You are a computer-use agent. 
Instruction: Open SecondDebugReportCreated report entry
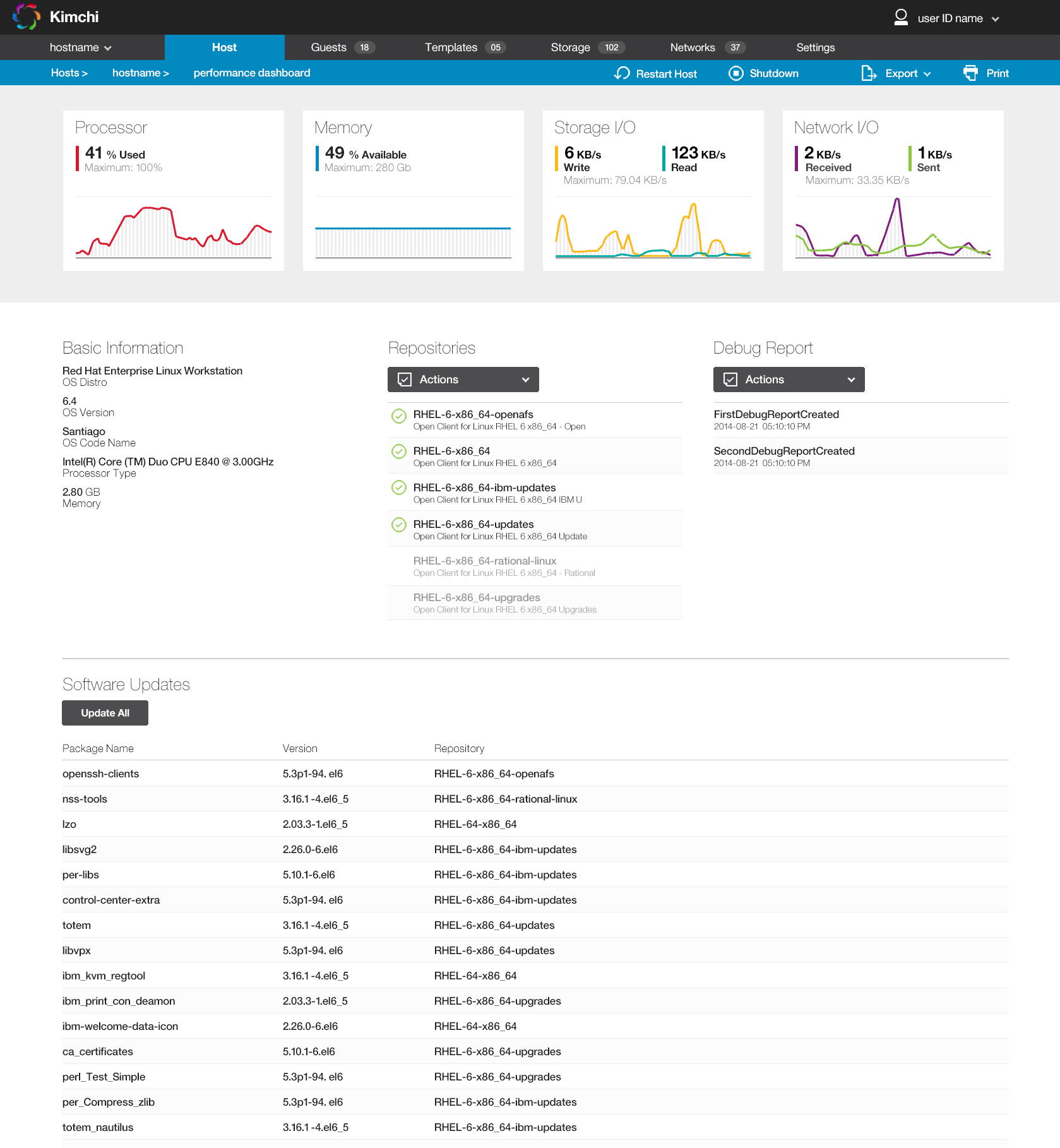(x=861, y=456)
